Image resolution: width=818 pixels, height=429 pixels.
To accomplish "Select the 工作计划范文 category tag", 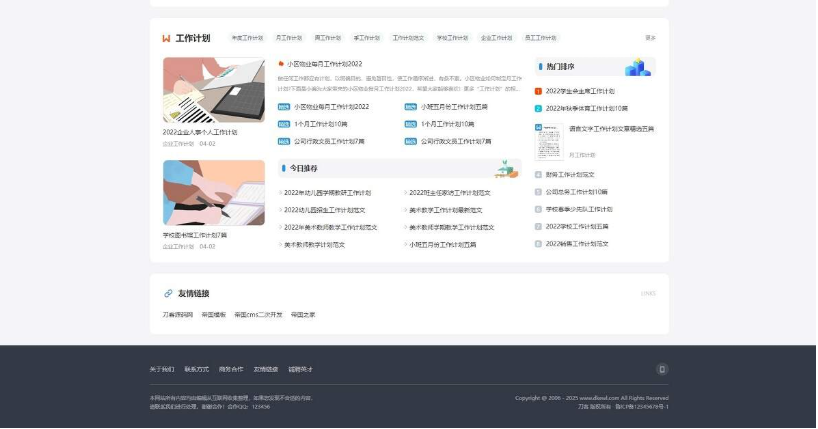I will click(x=408, y=38).
